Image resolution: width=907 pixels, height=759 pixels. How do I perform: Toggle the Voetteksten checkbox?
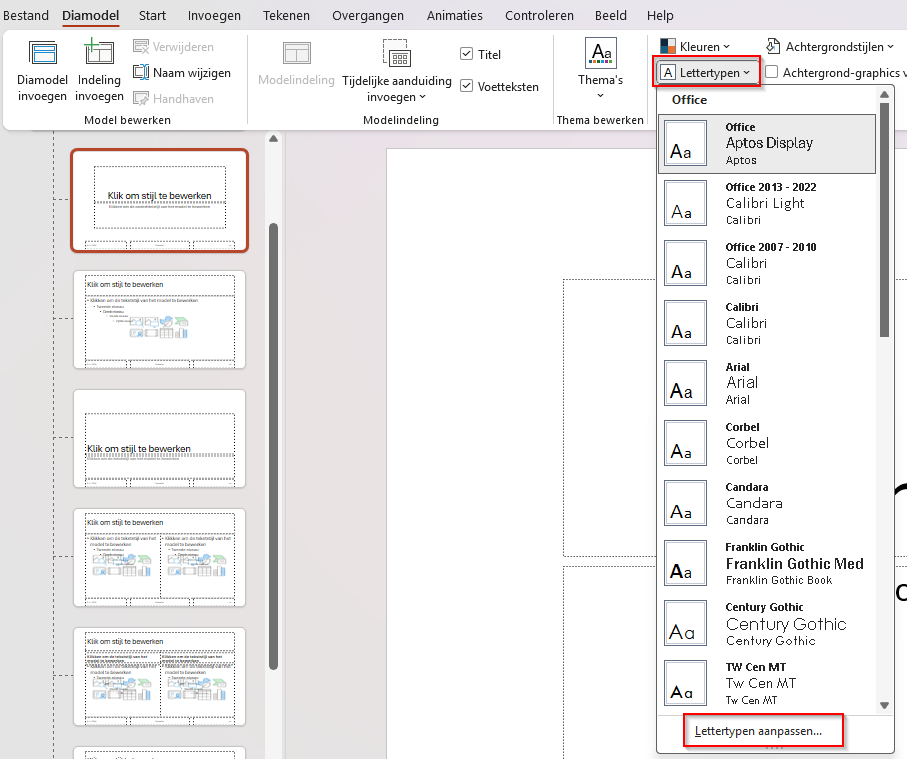[x=466, y=86]
